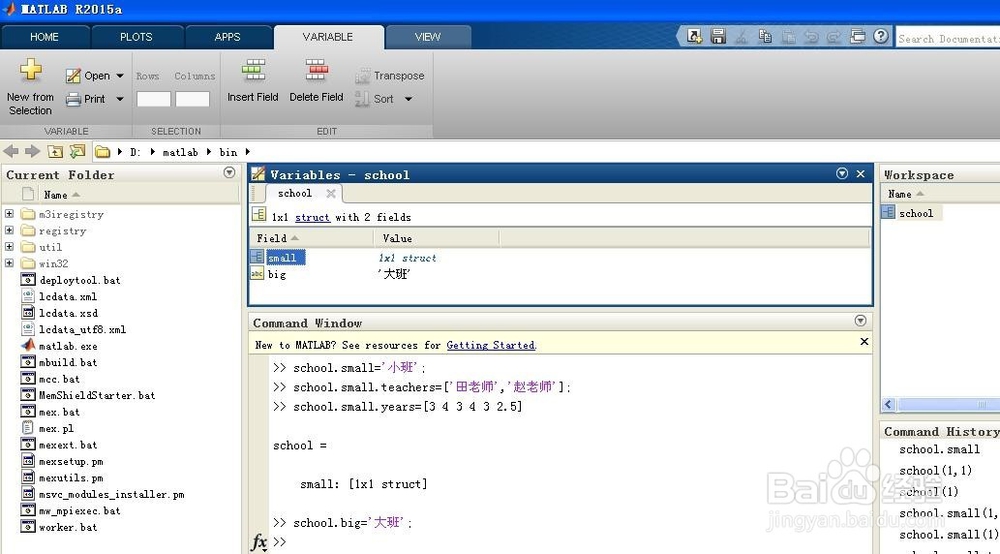1000x554 pixels.
Task: Click the Sort button
Action: (384, 99)
